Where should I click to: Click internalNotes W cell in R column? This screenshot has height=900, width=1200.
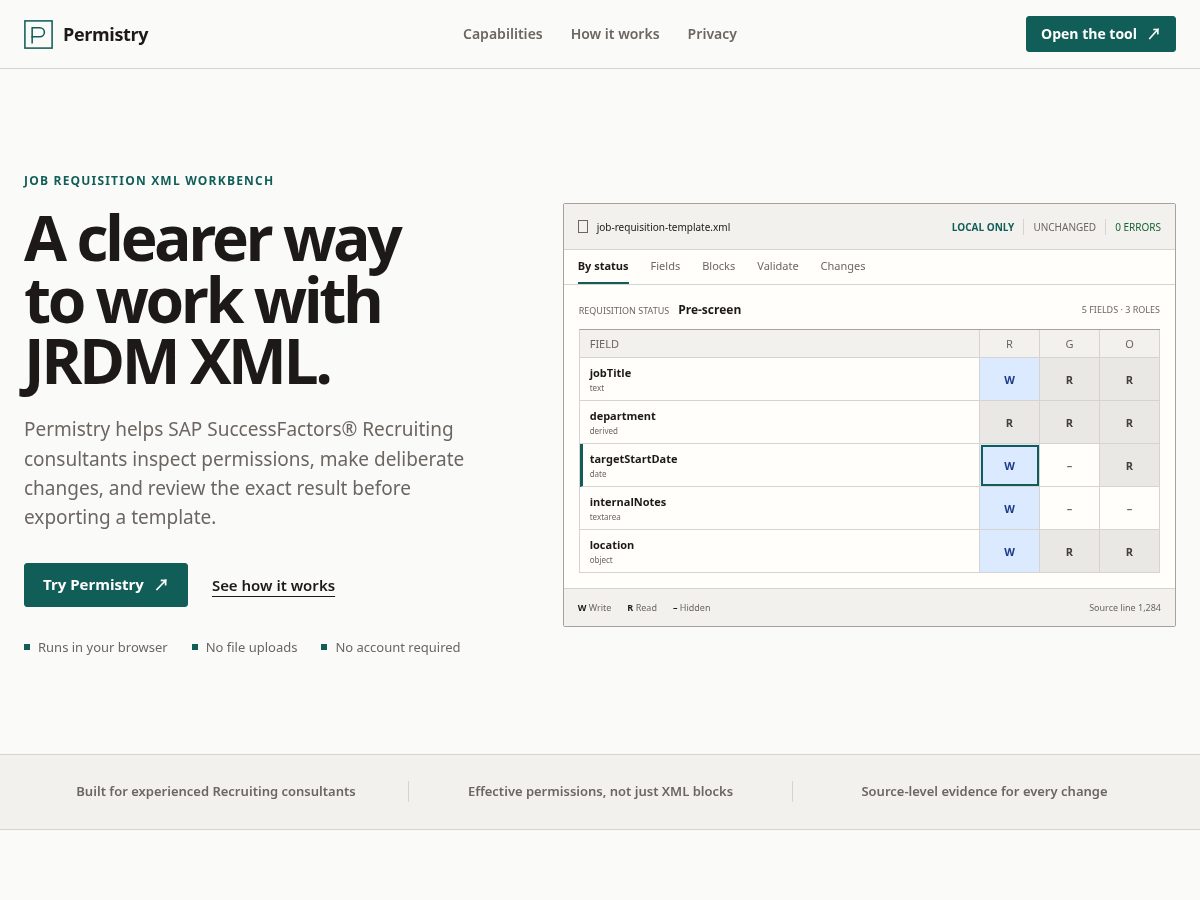[x=1009, y=508]
